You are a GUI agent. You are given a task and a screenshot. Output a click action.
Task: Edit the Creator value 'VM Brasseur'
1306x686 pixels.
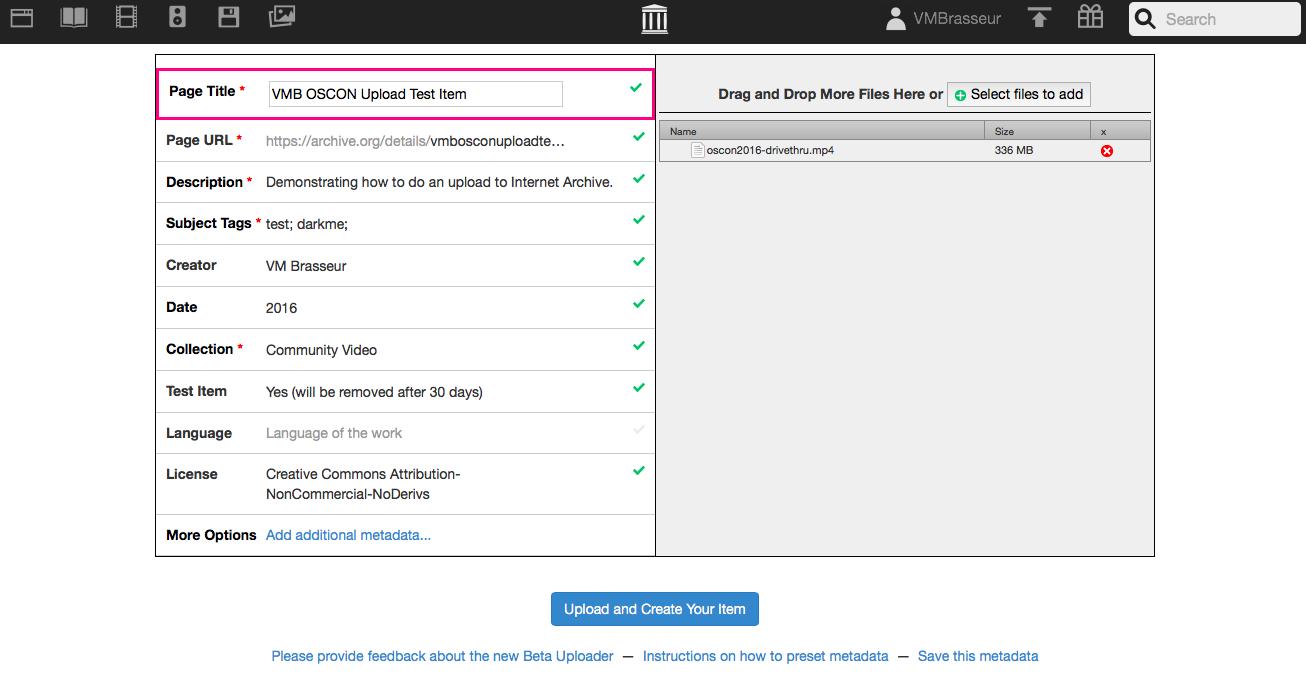[x=306, y=266]
